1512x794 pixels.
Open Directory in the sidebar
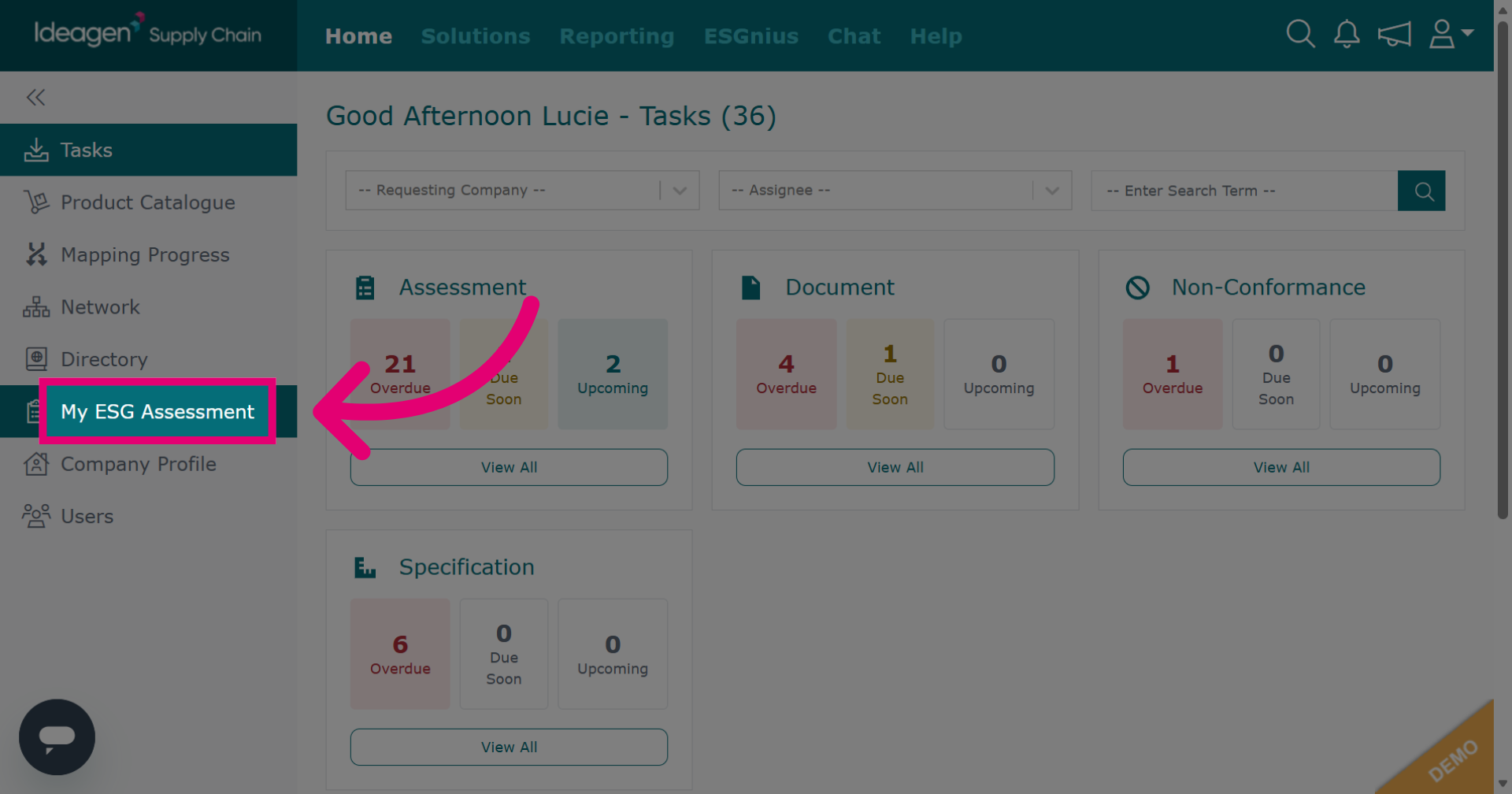coord(148,359)
